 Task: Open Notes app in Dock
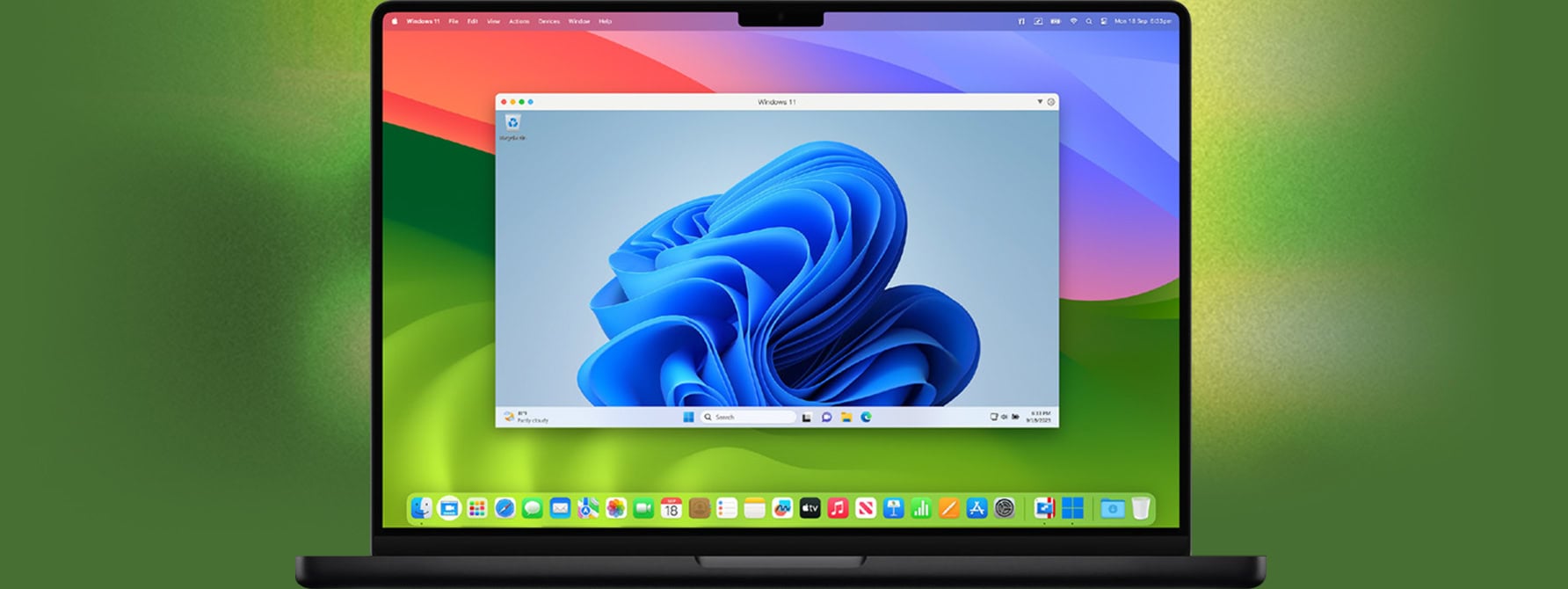point(754,508)
